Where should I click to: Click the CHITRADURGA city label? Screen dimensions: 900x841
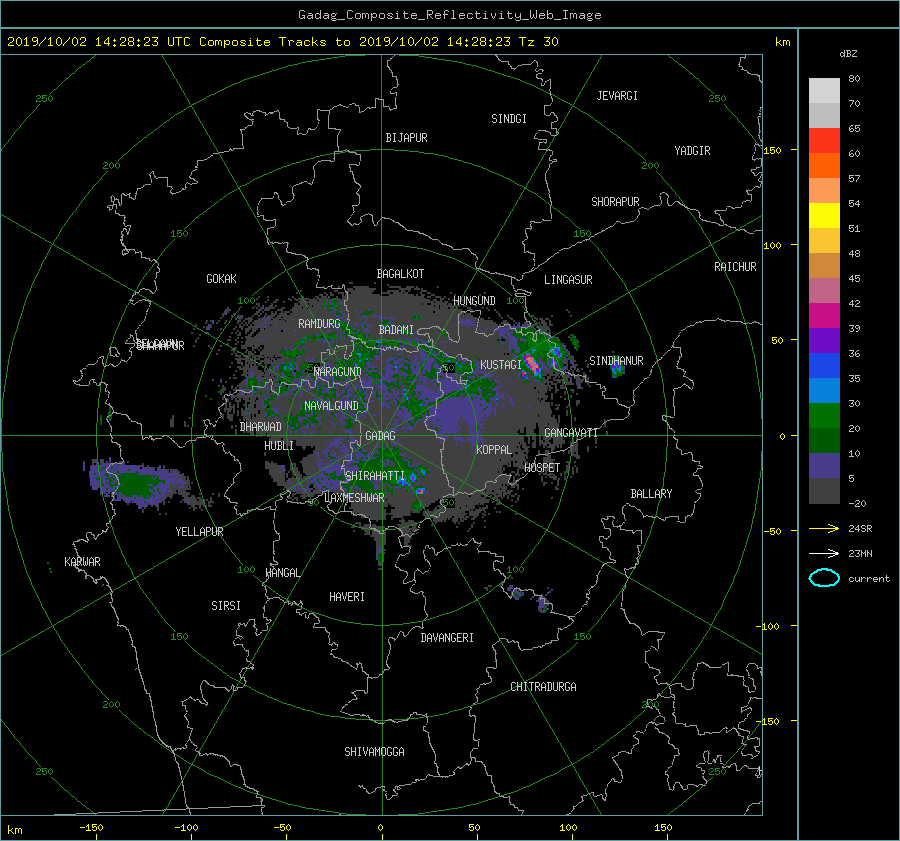tap(543, 687)
